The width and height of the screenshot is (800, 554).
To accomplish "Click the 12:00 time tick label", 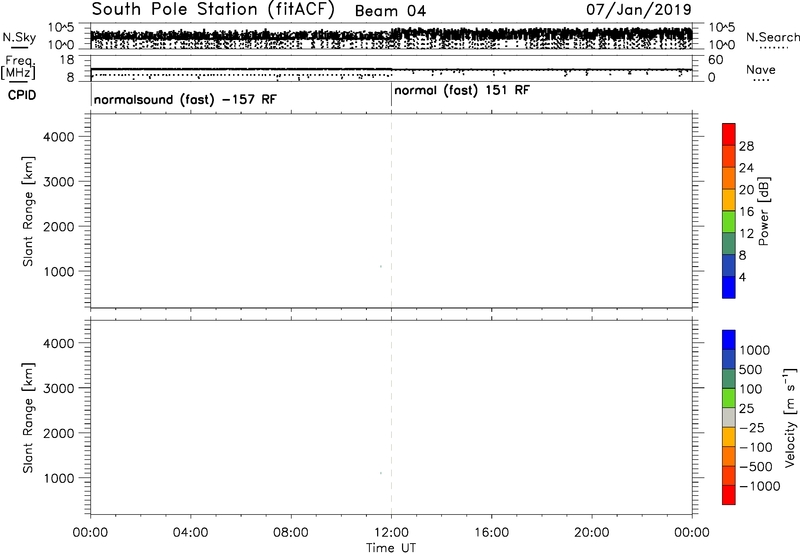I will pos(391,533).
